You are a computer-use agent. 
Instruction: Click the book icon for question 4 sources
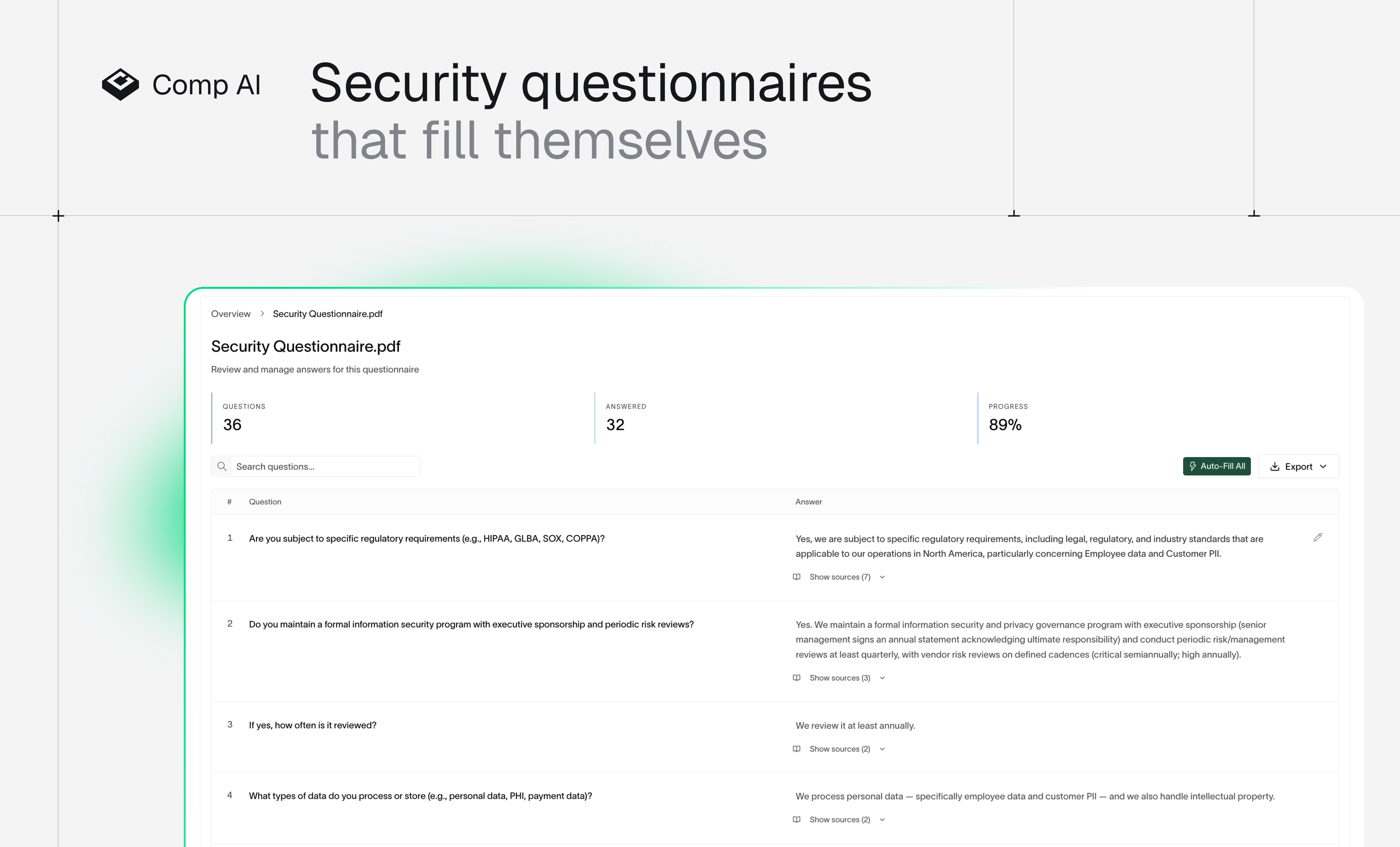tap(797, 819)
